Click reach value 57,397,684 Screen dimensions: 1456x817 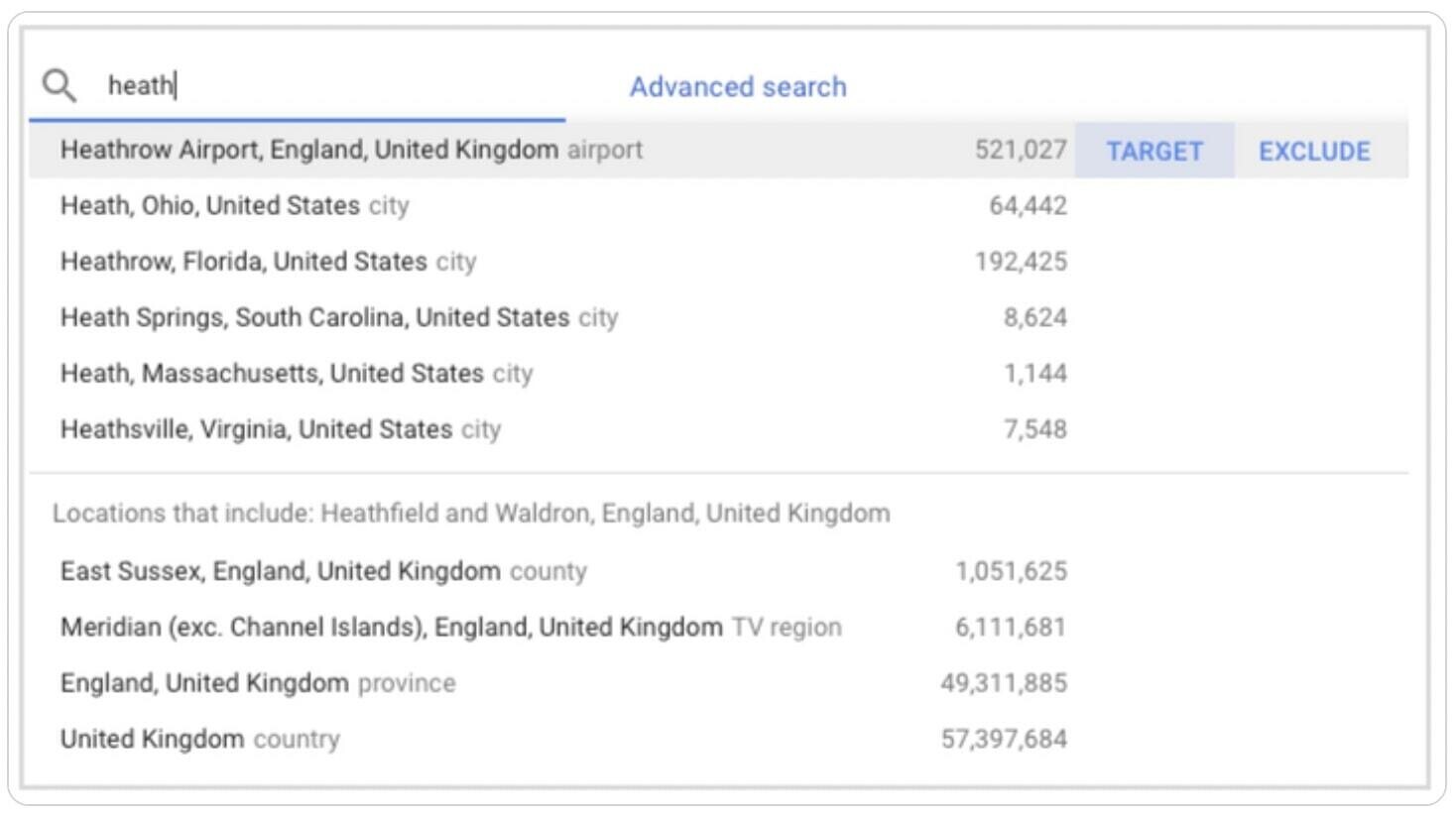[1004, 740]
